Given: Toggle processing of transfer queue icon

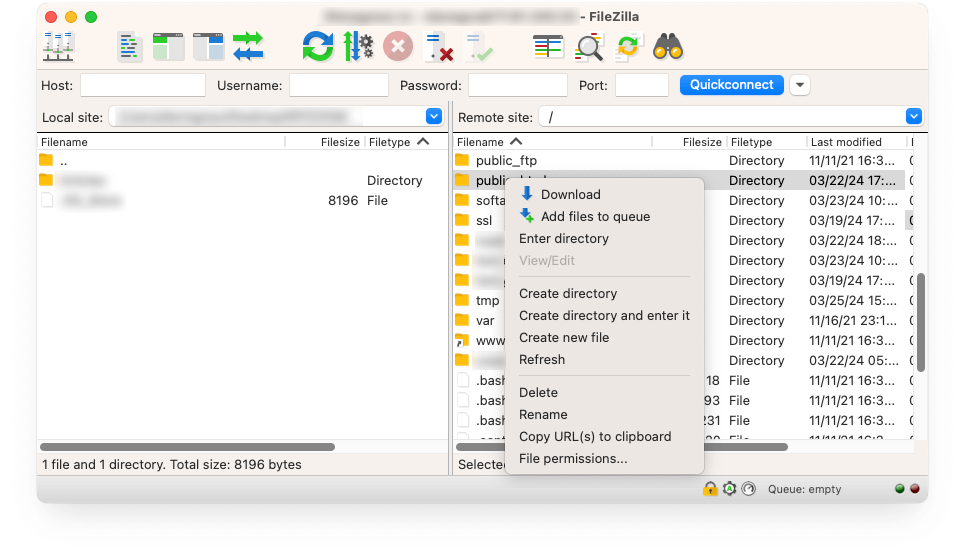Looking at the screenshot, I should point(358,47).
